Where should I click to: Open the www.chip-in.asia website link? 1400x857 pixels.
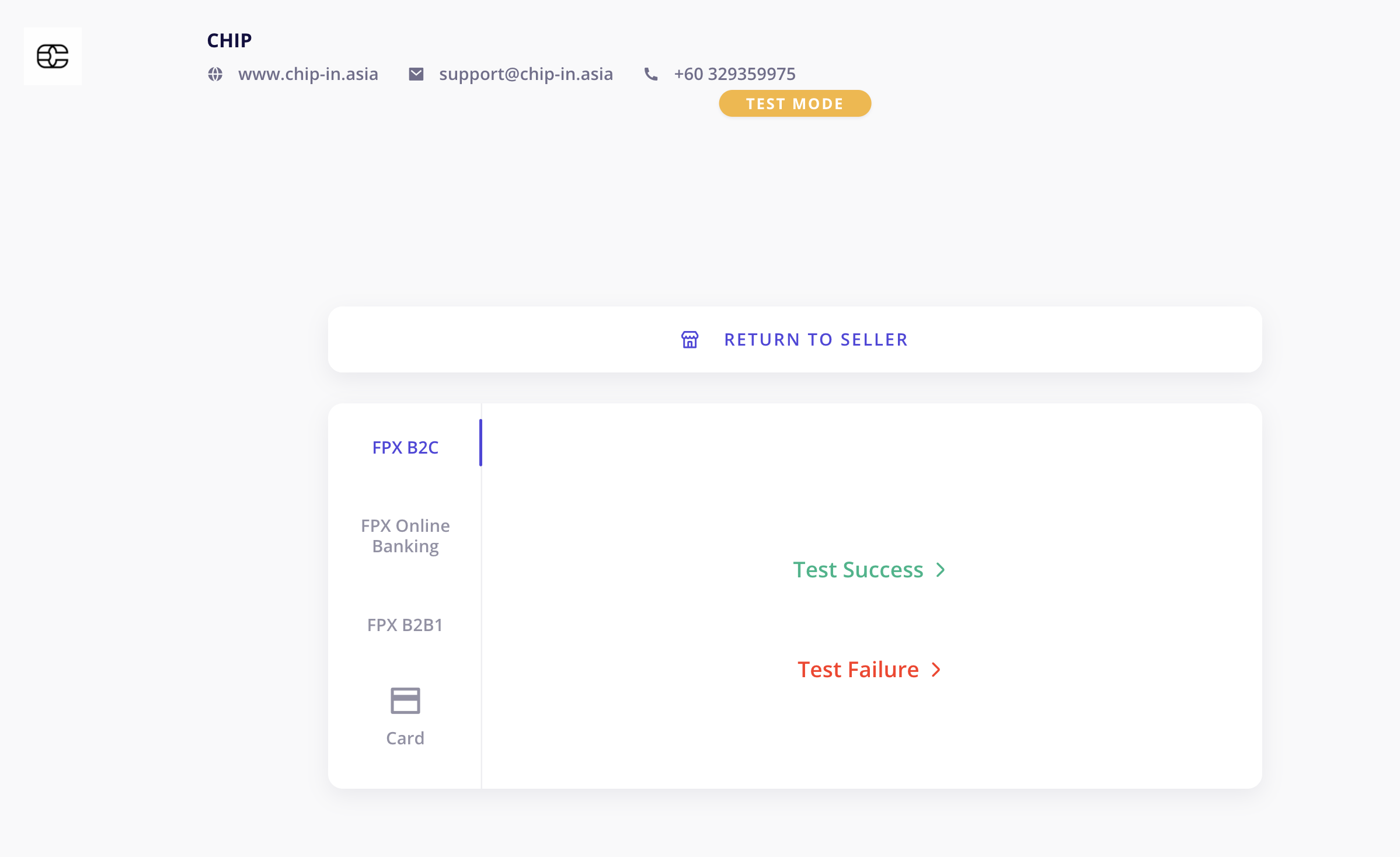pyautogui.click(x=308, y=74)
